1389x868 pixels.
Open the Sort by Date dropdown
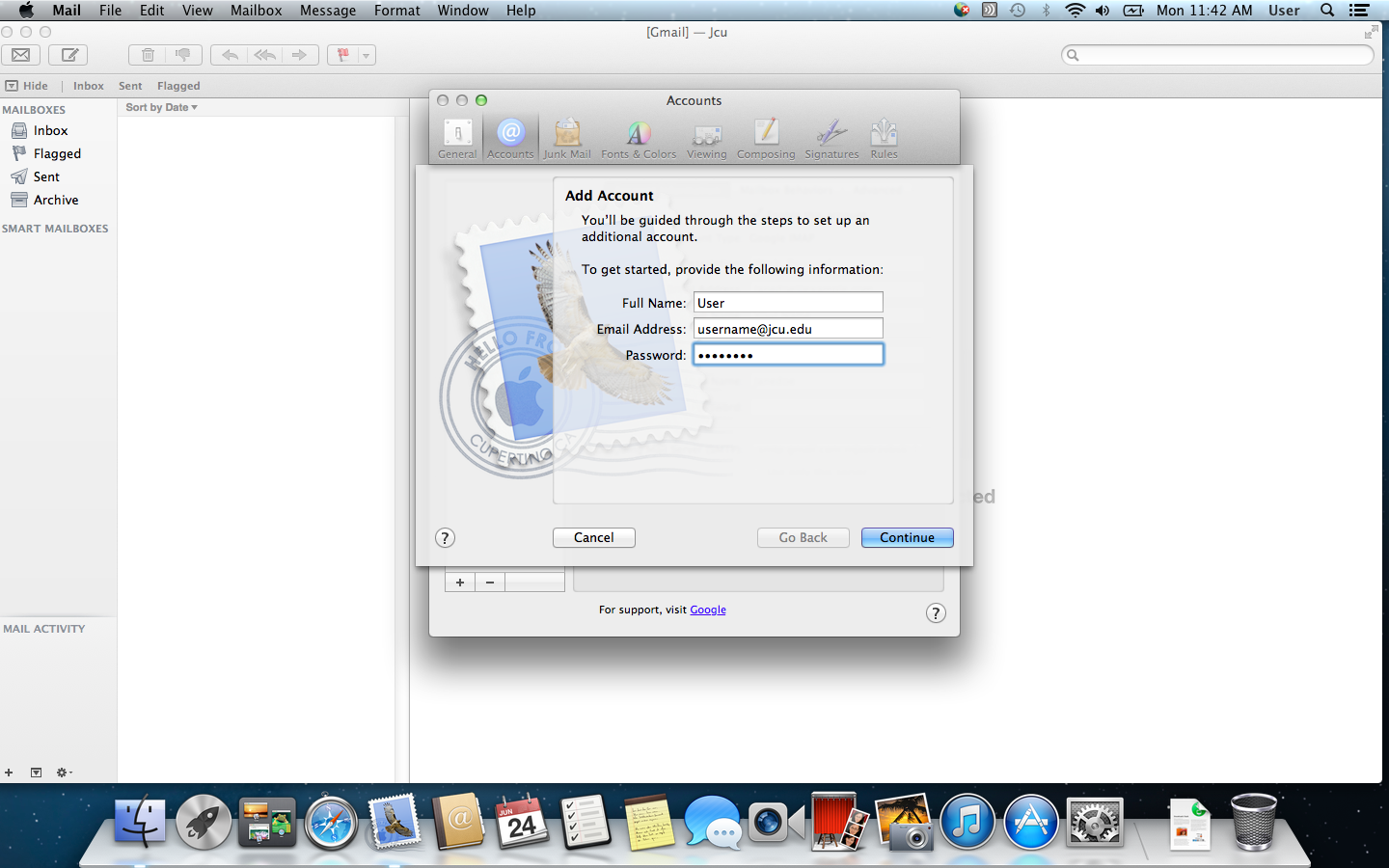161,107
